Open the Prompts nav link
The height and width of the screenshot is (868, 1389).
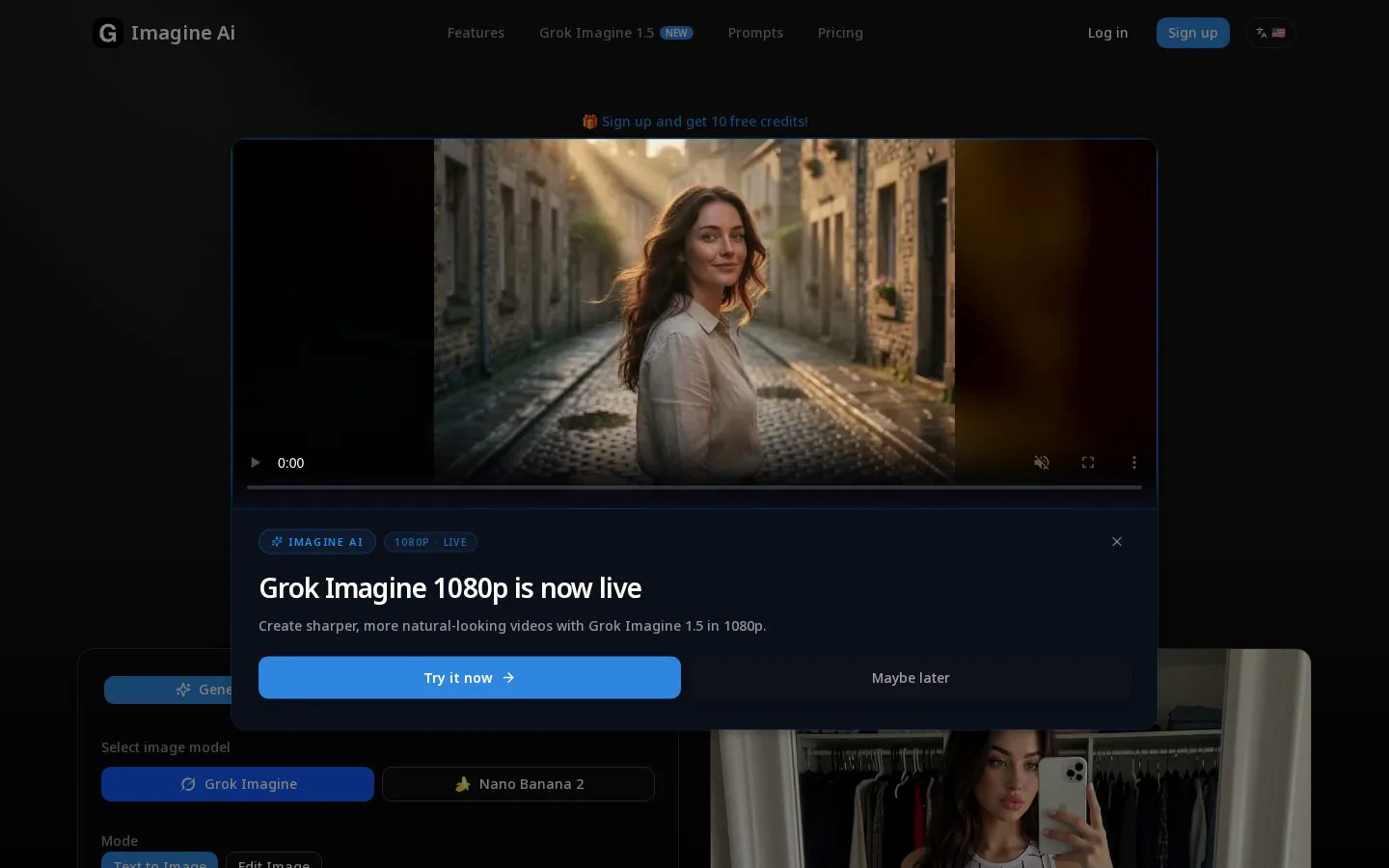[x=755, y=33]
